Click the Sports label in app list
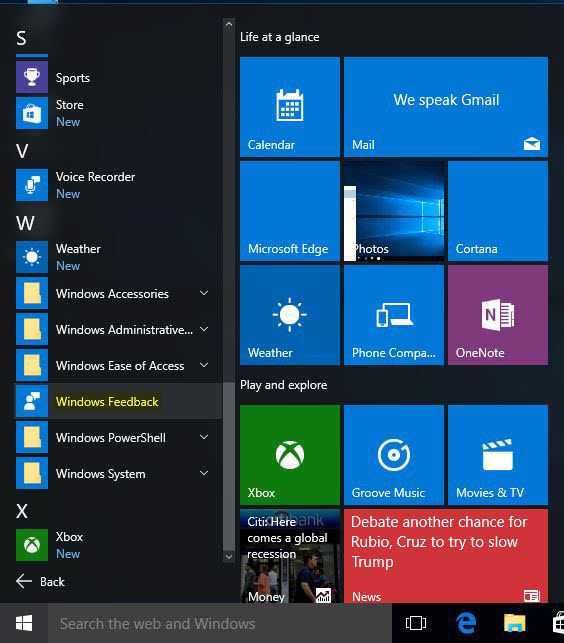The height and width of the screenshot is (643, 564). pos(73,78)
